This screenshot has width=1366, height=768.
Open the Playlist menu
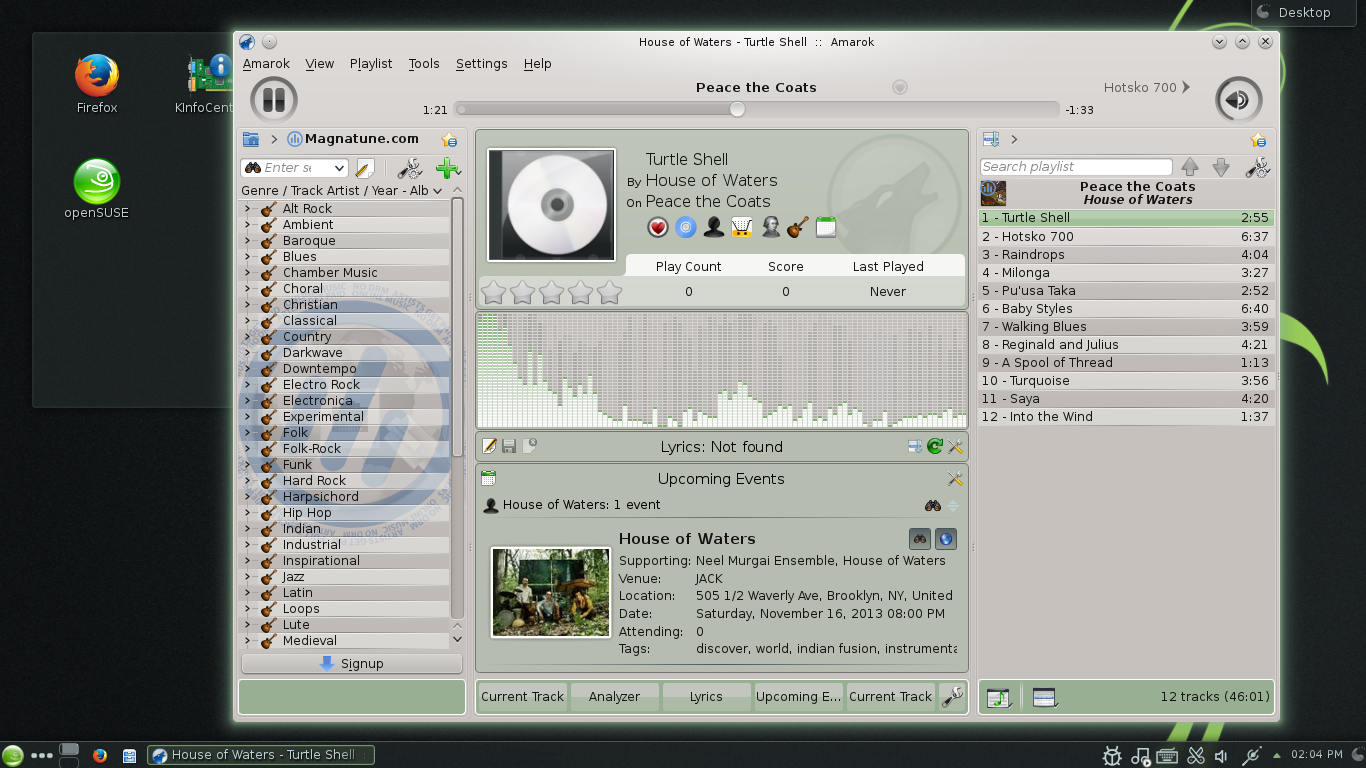[371, 63]
